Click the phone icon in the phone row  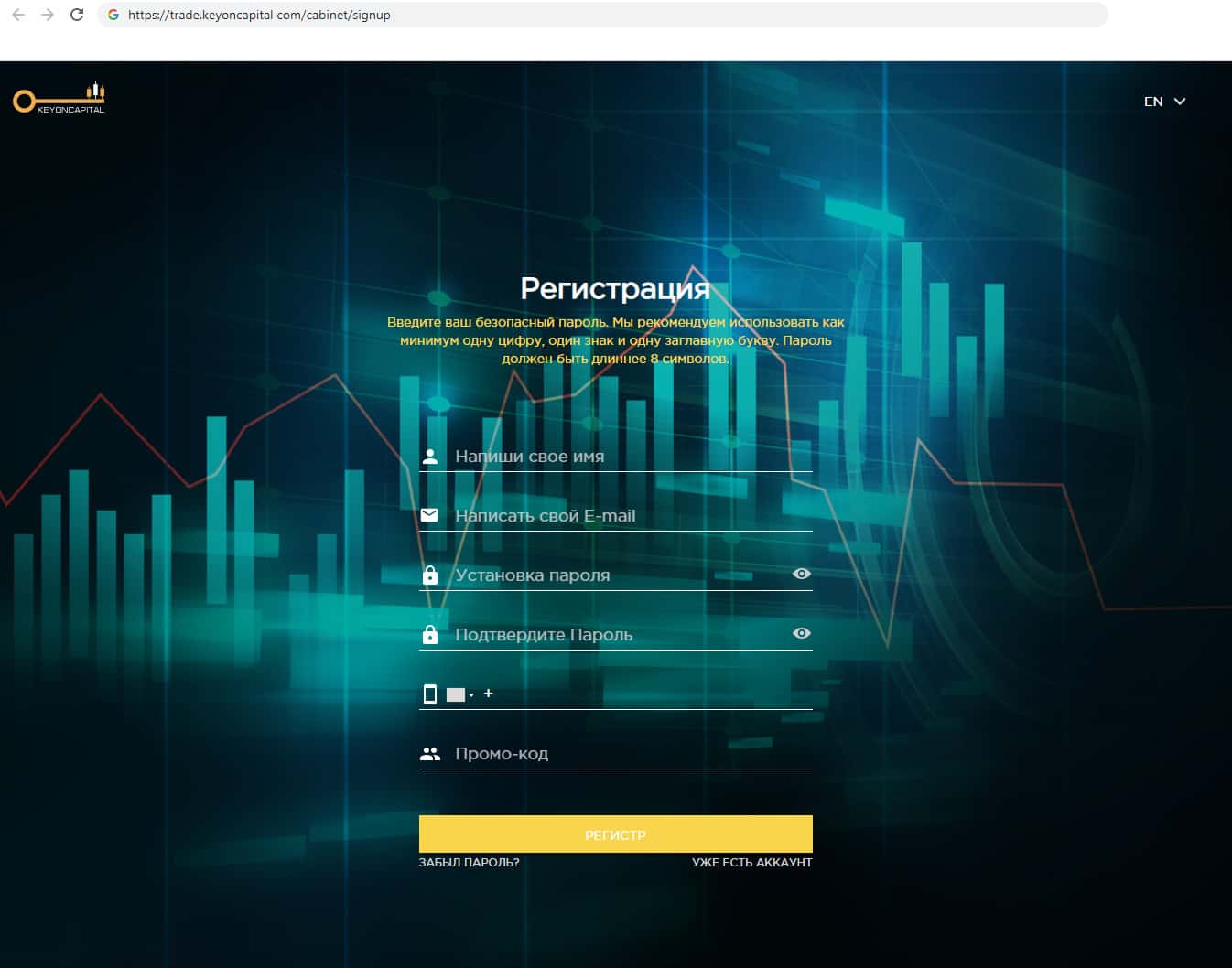tap(430, 694)
